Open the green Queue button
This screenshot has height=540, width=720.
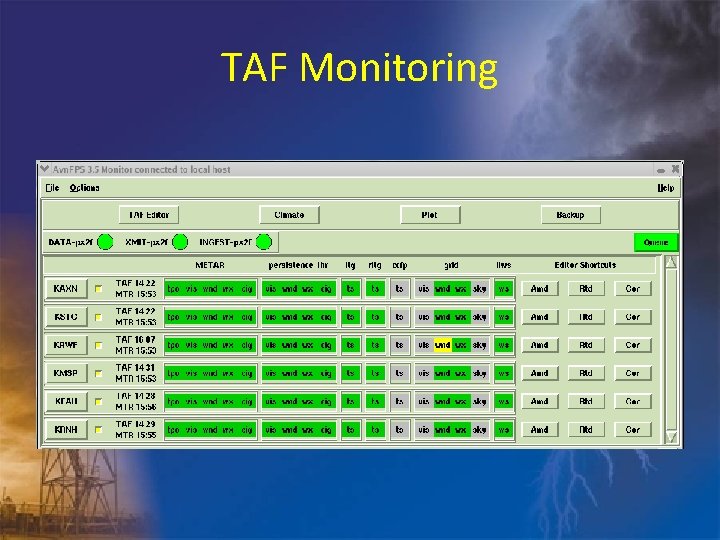click(655, 242)
